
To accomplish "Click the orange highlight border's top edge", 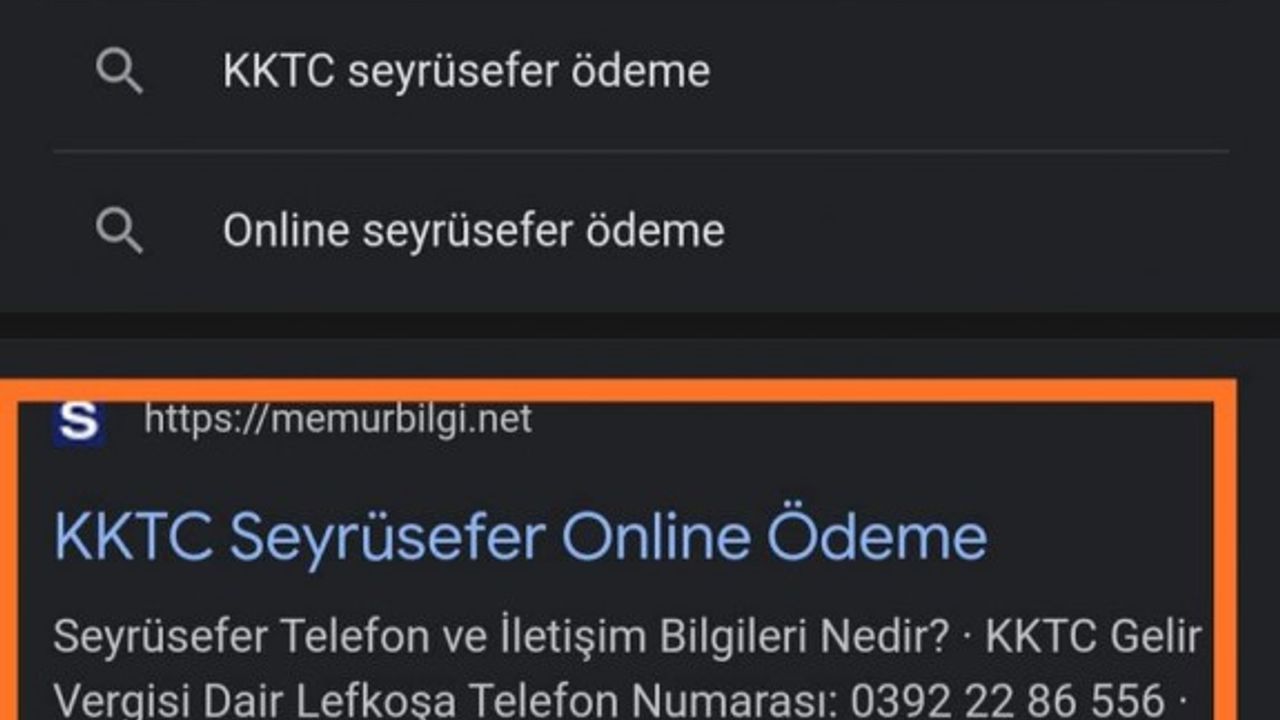I will point(640,391).
